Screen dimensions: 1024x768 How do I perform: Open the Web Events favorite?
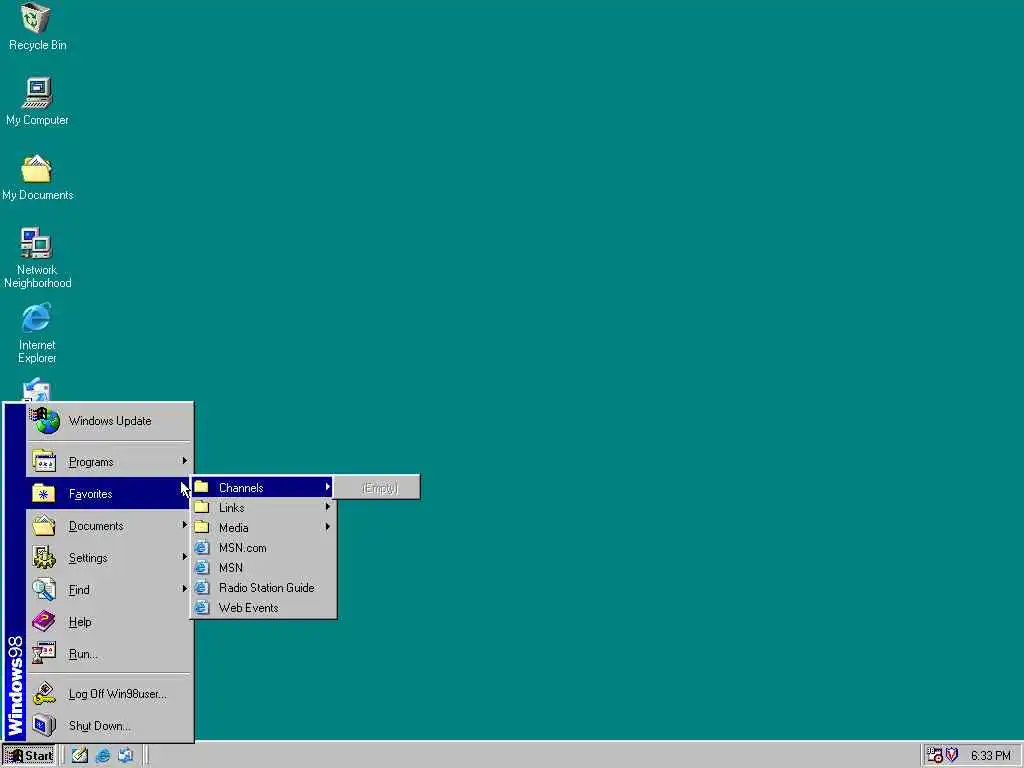point(263,608)
